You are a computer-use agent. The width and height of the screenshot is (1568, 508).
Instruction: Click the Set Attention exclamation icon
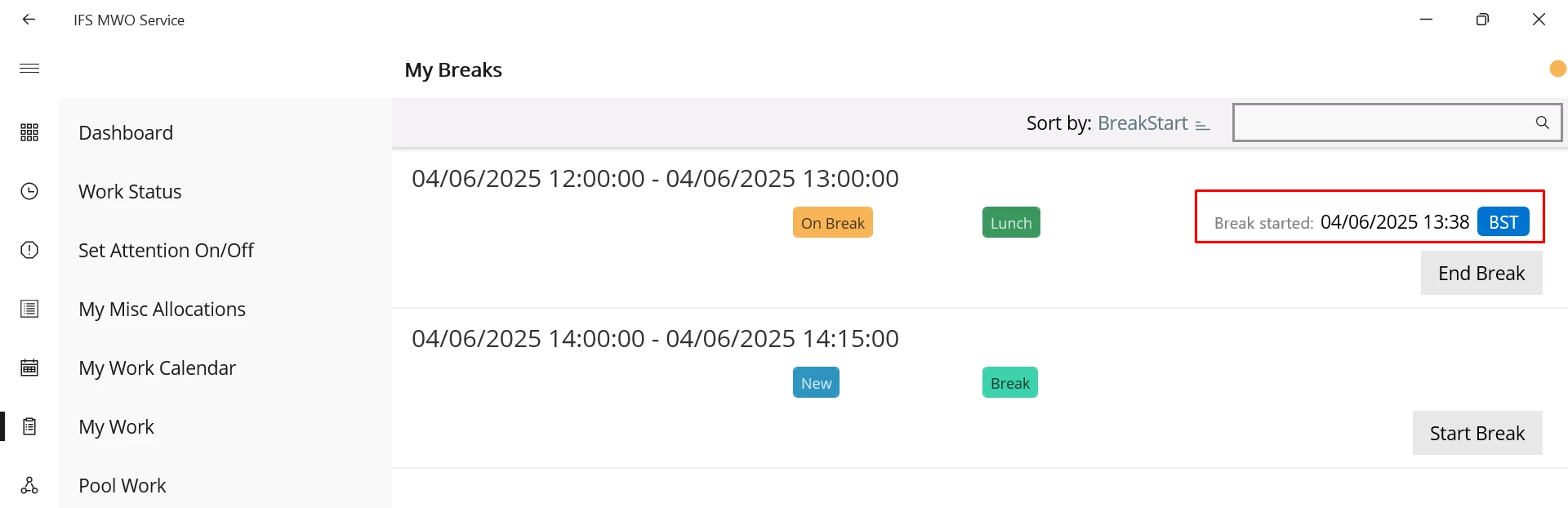coord(29,250)
